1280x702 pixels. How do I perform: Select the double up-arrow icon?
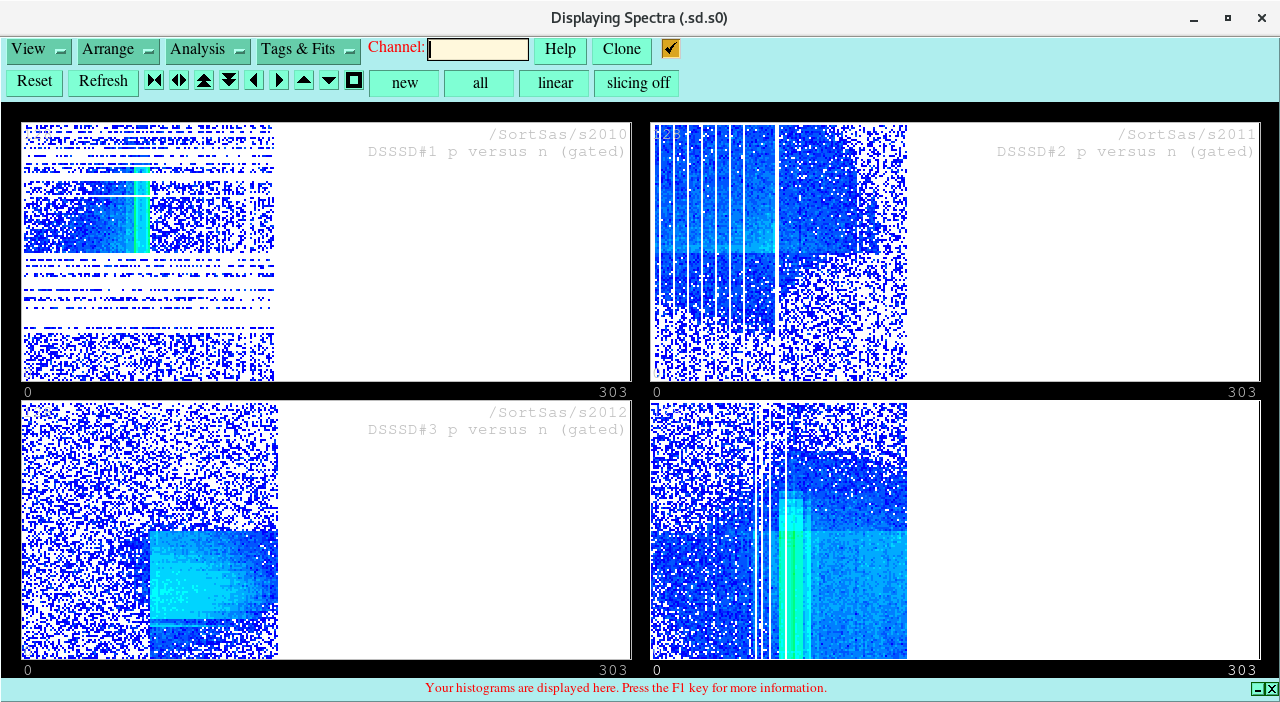click(x=203, y=80)
